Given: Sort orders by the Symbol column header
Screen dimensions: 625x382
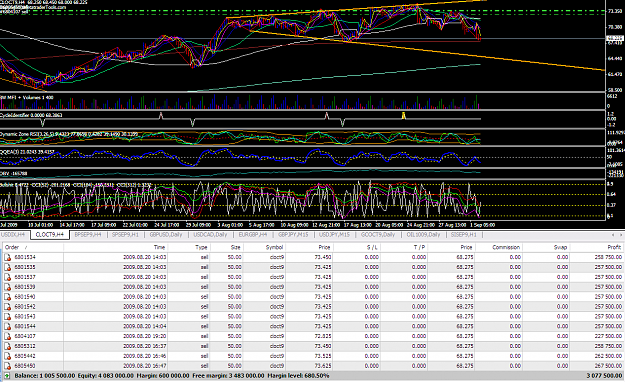Looking at the screenshot, I should click(264, 247).
